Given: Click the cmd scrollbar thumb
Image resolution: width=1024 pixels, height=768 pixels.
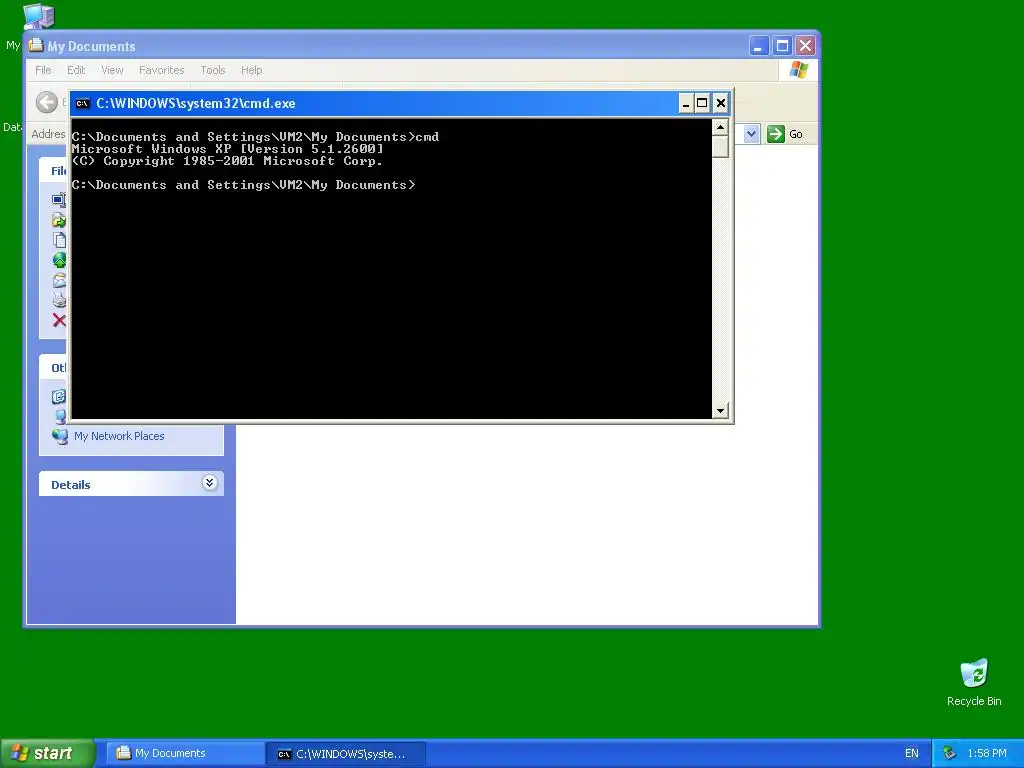Looking at the screenshot, I should coord(720,146).
